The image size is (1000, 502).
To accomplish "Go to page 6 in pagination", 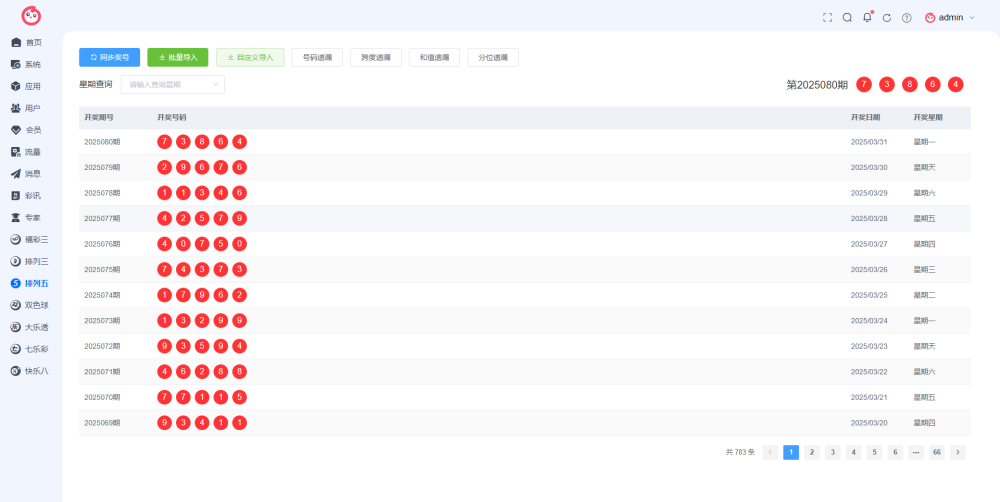I will click(895, 452).
